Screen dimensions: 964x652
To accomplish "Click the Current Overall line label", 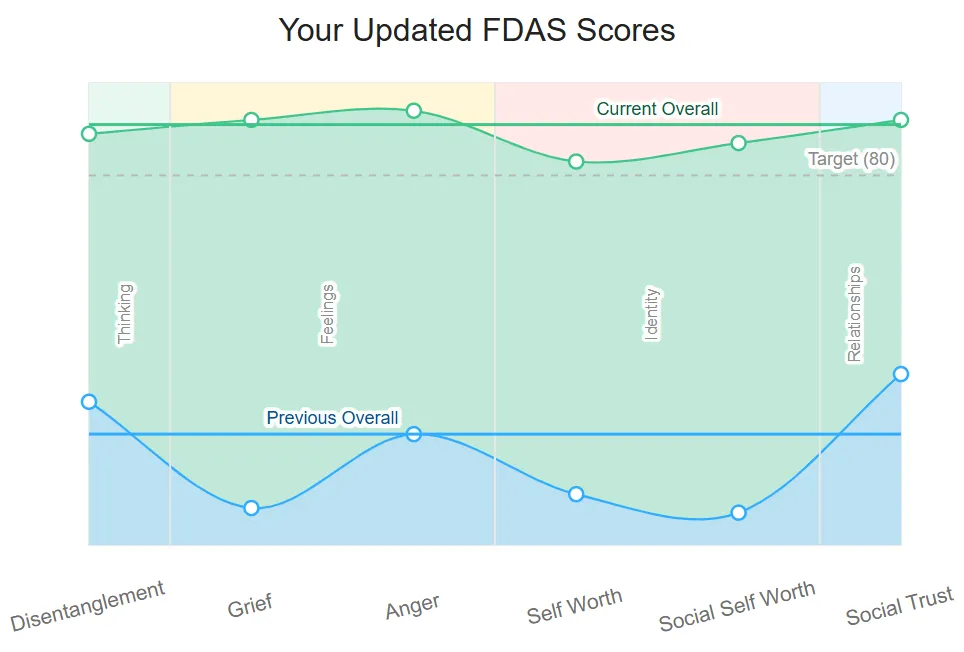I will click(657, 109).
